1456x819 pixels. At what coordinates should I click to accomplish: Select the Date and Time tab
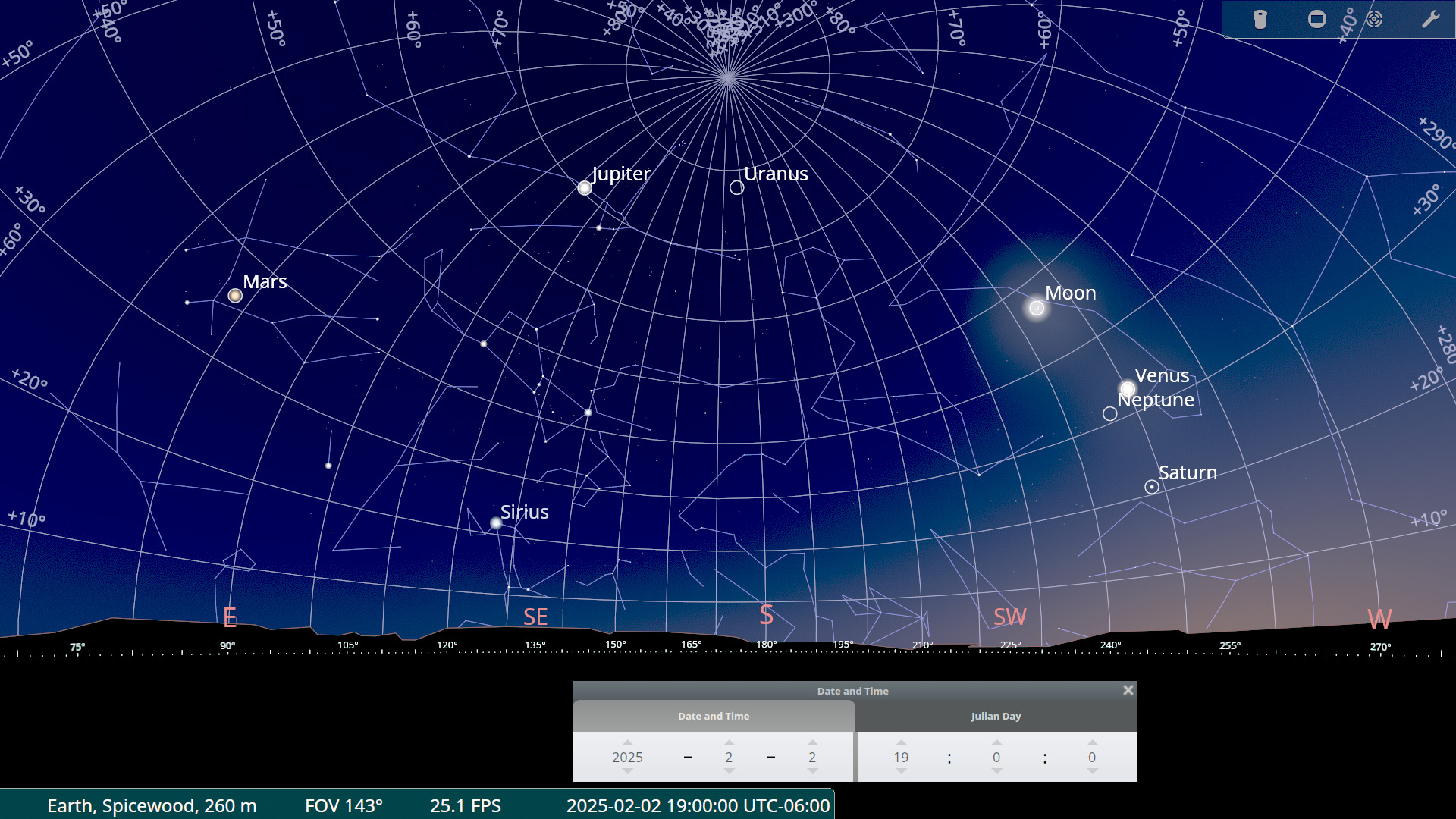pos(713,716)
